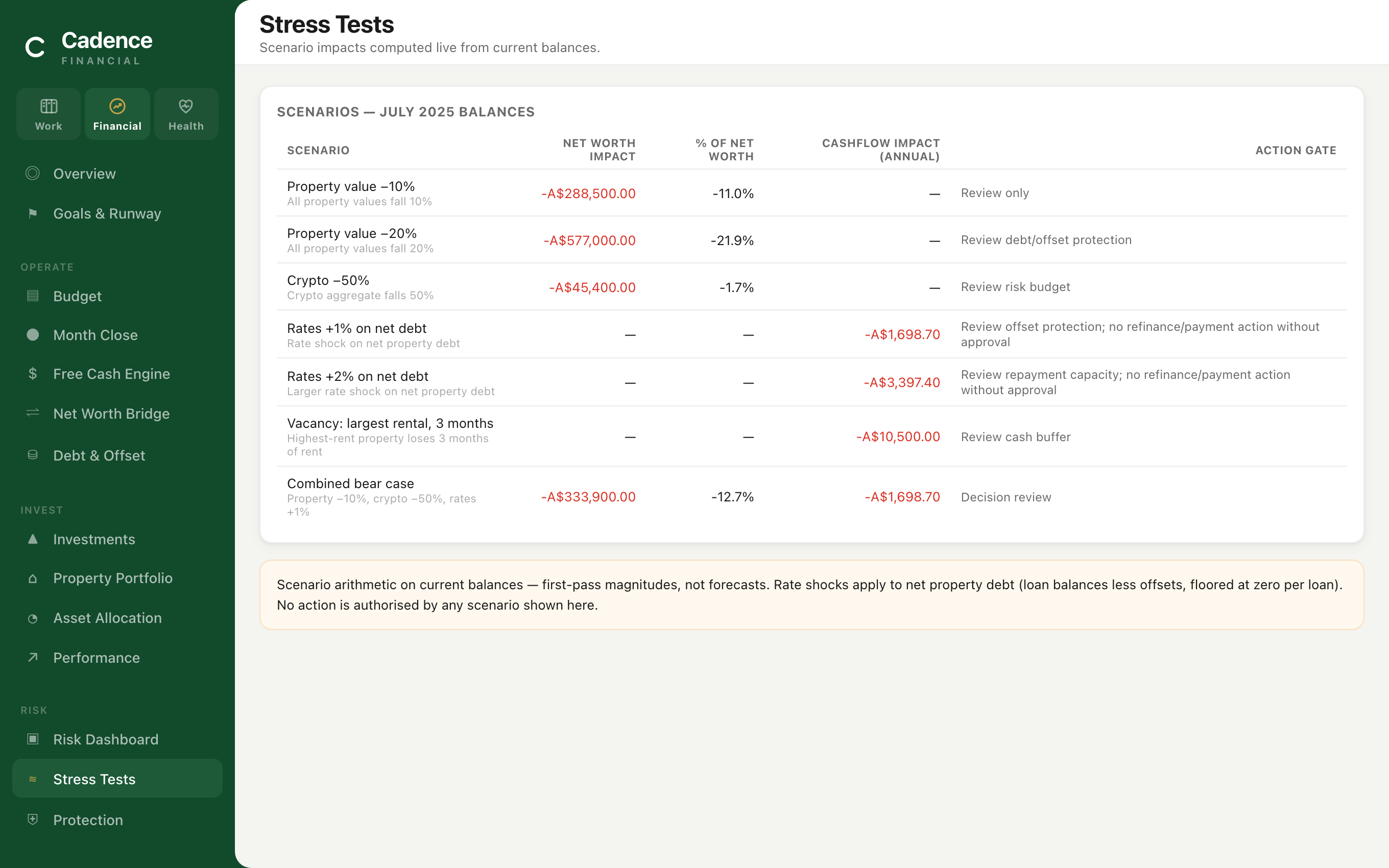Click the -12.7% net worth percentage
This screenshot has width=1389, height=868.
[x=732, y=497]
